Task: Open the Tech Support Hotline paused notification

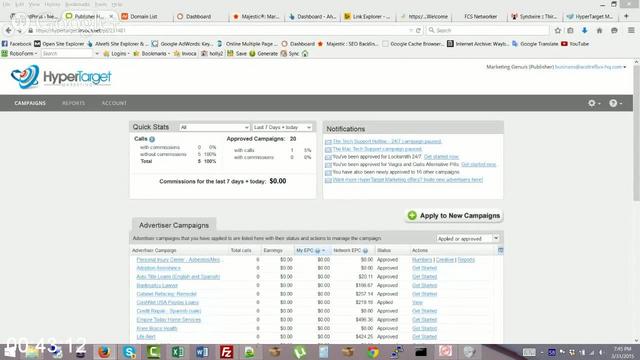Action: coord(387,141)
